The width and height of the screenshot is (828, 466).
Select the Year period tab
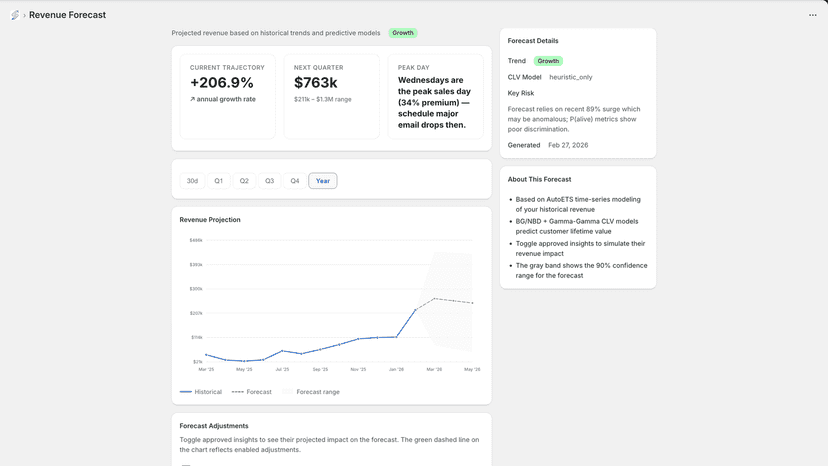pyautogui.click(x=323, y=181)
